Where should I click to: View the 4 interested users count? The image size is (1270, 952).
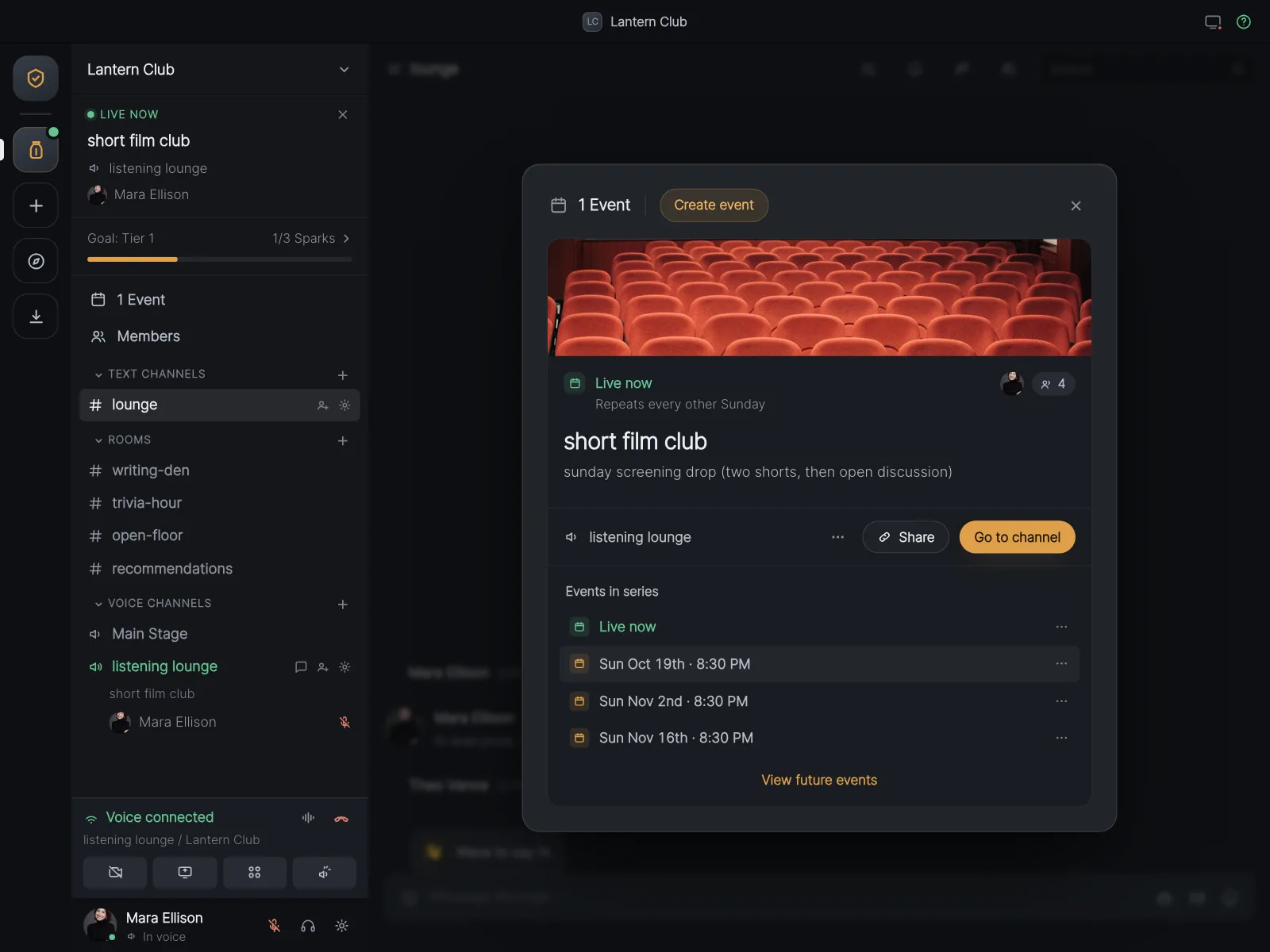[1053, 384]
